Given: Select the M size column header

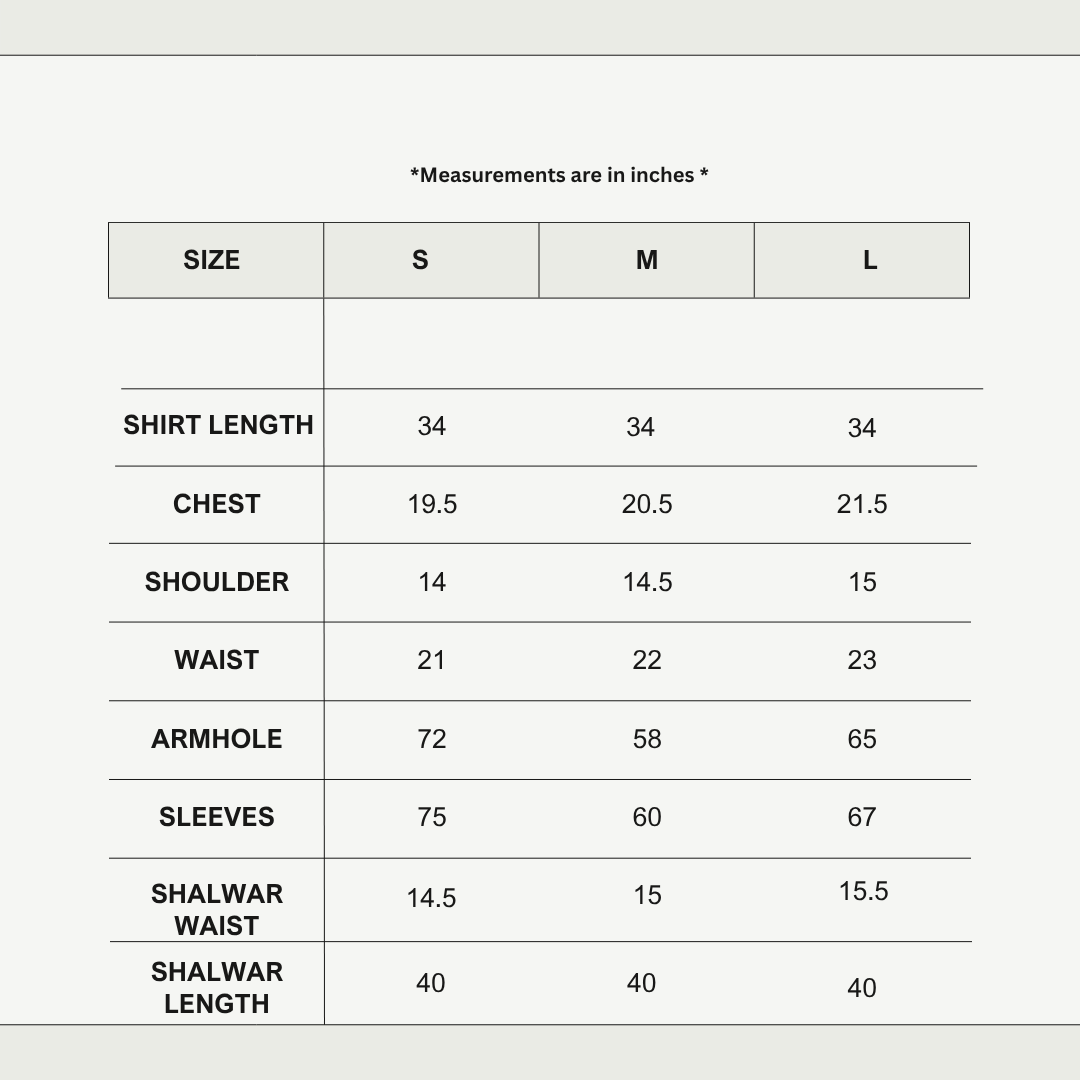Looking at the screenshot, I should 647,260.
